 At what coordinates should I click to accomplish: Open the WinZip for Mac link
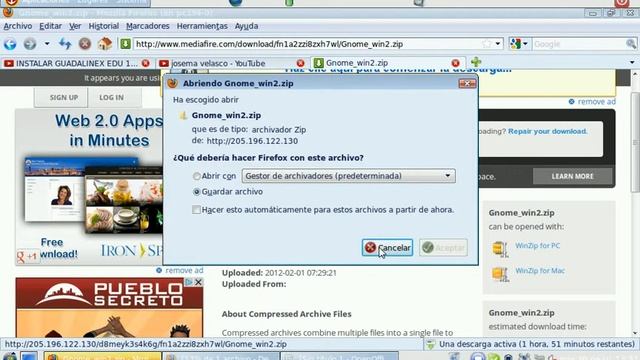[540, 271]
